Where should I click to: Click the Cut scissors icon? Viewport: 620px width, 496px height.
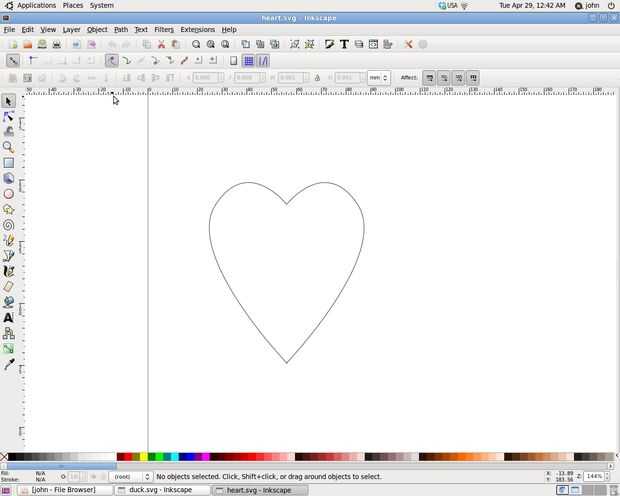(x=161, y=44)
